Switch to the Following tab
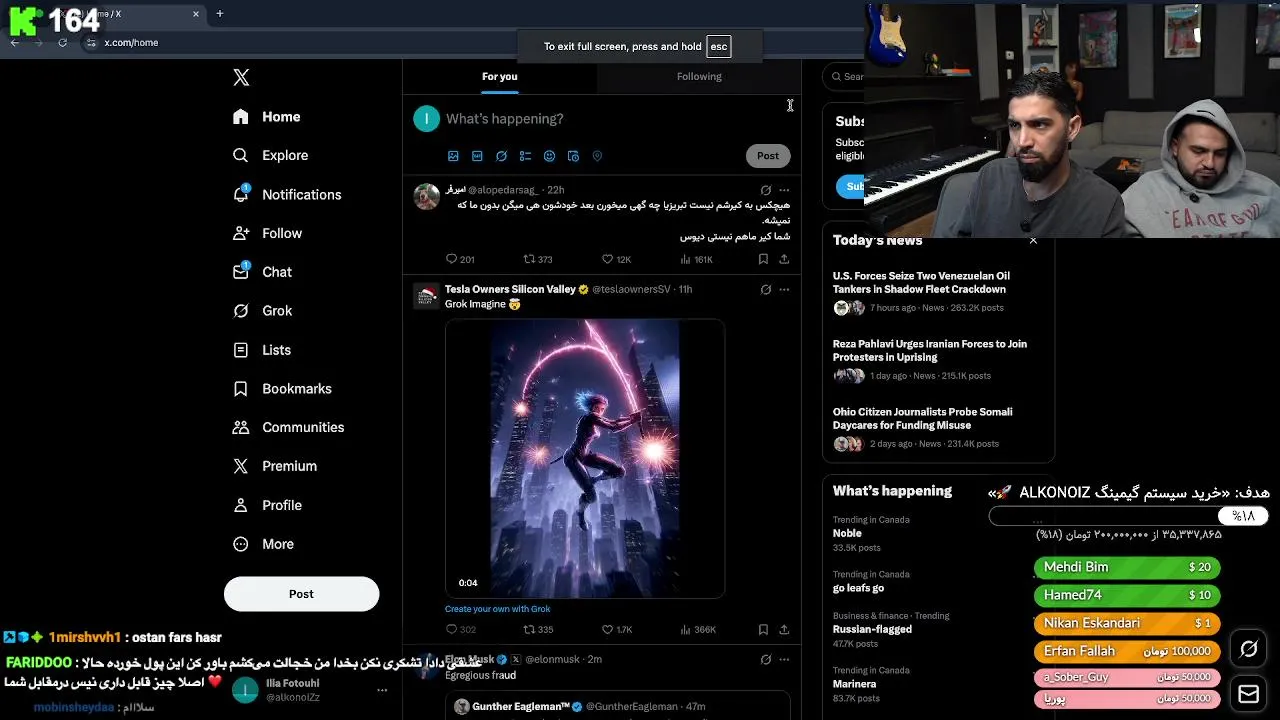Viewport: 1280px width, 720px height. (x=699, y=76)
